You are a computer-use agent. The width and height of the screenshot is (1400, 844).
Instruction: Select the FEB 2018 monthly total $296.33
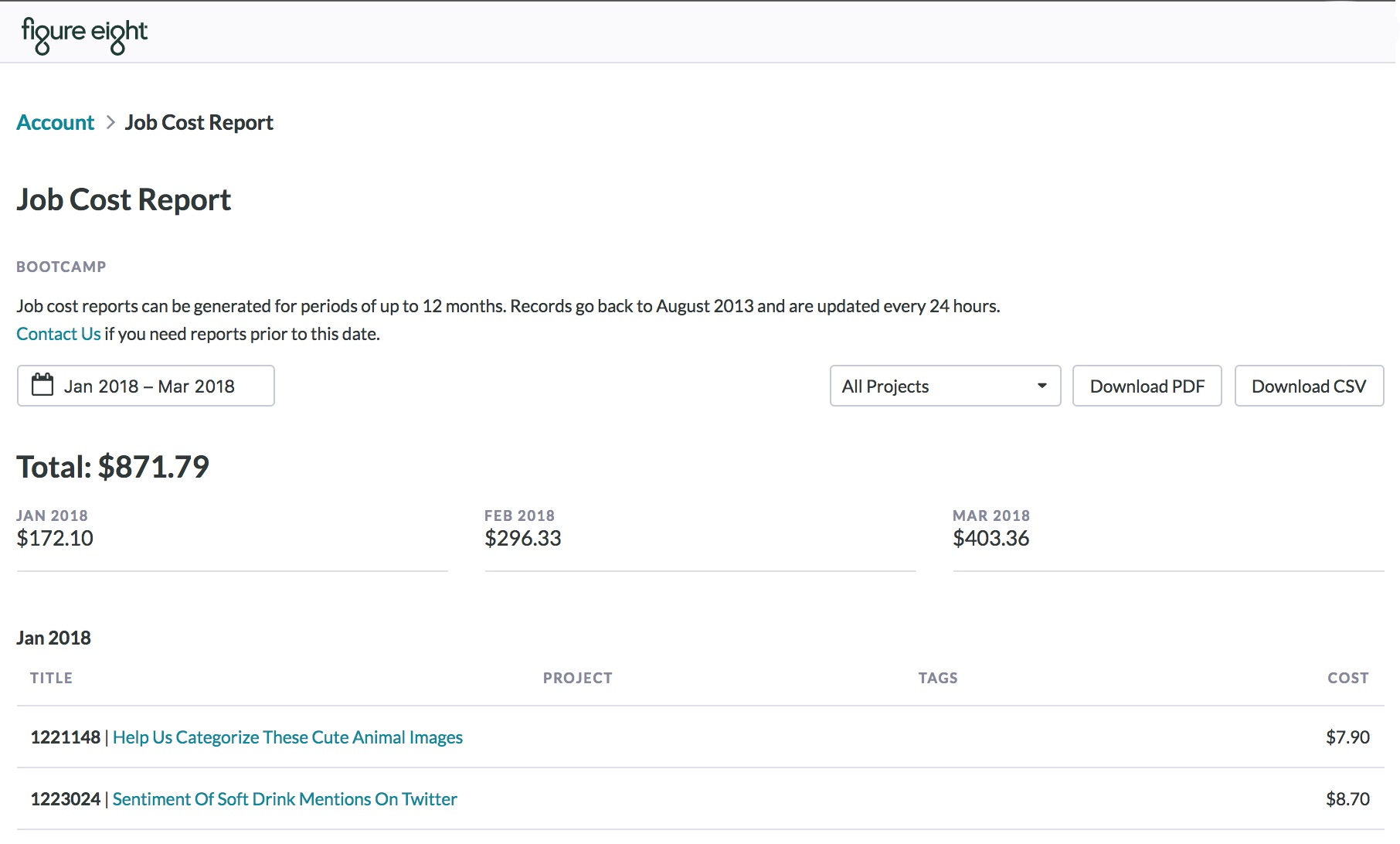pos(523,538)
